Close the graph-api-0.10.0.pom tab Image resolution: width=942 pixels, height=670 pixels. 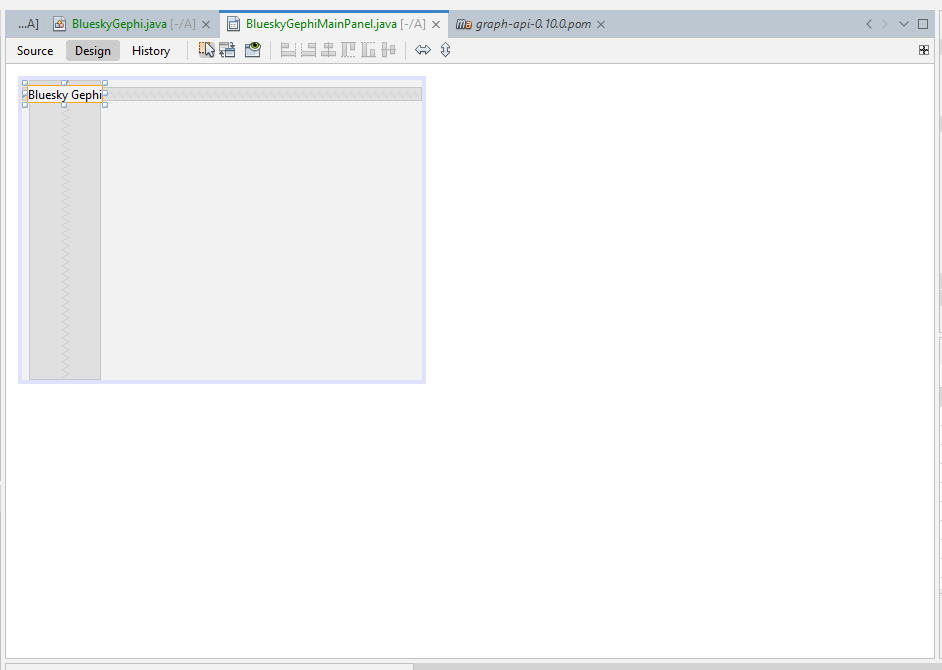pos(601,25)
